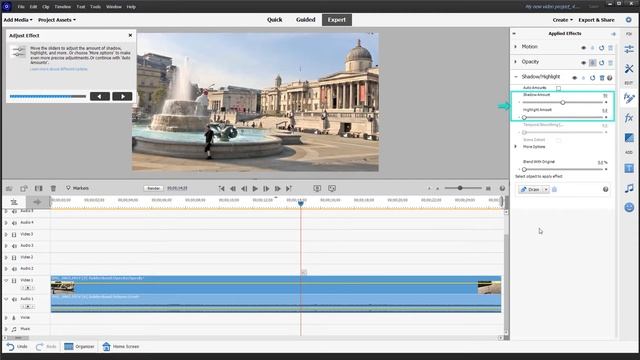Image resolution: width=640 pixels, height=360 pixels.
Task: Open the Music note icon in sidebar
Action: pos(629,188)
